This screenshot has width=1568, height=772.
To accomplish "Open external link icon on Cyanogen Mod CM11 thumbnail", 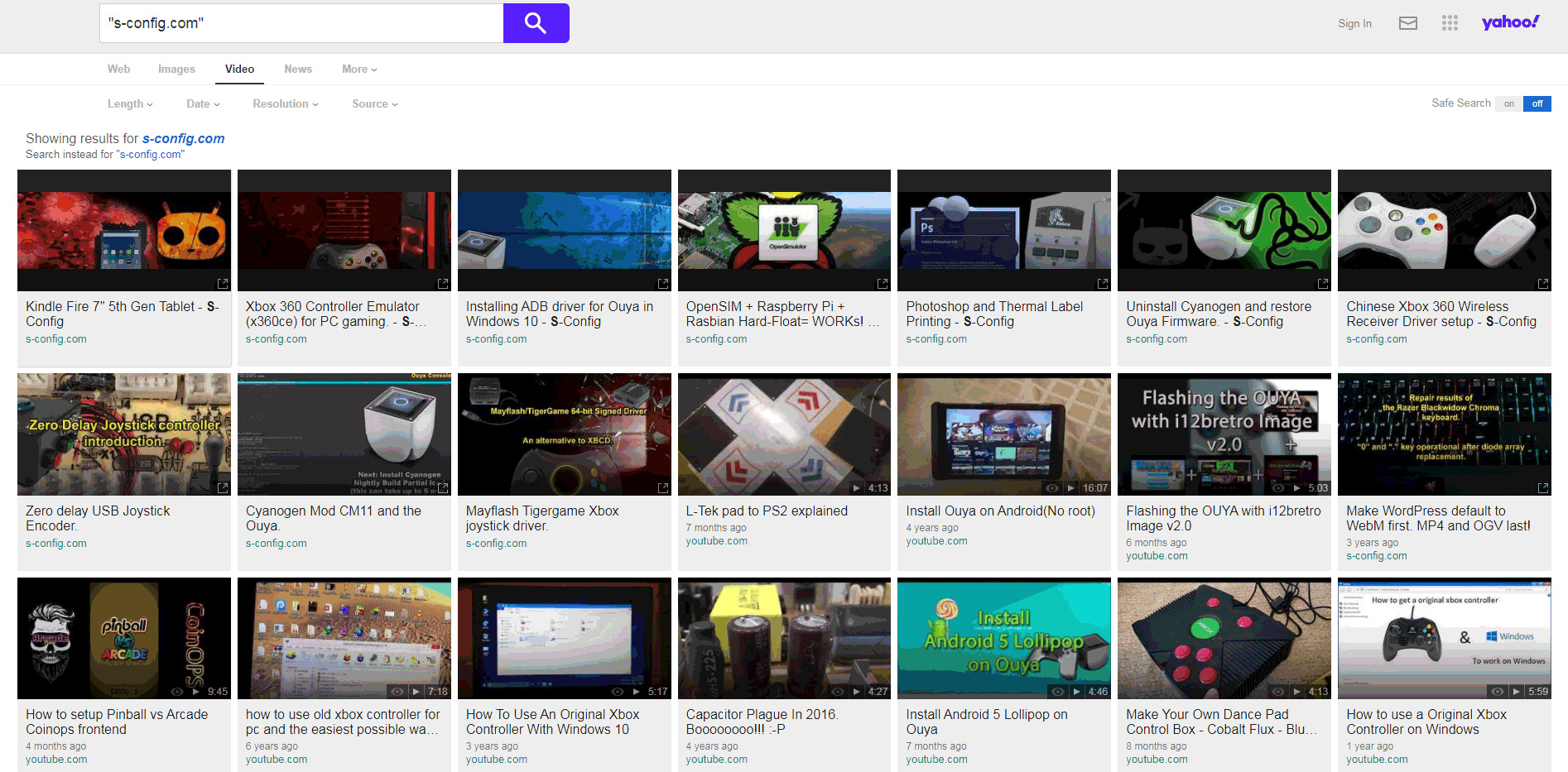I will point(443,488).
